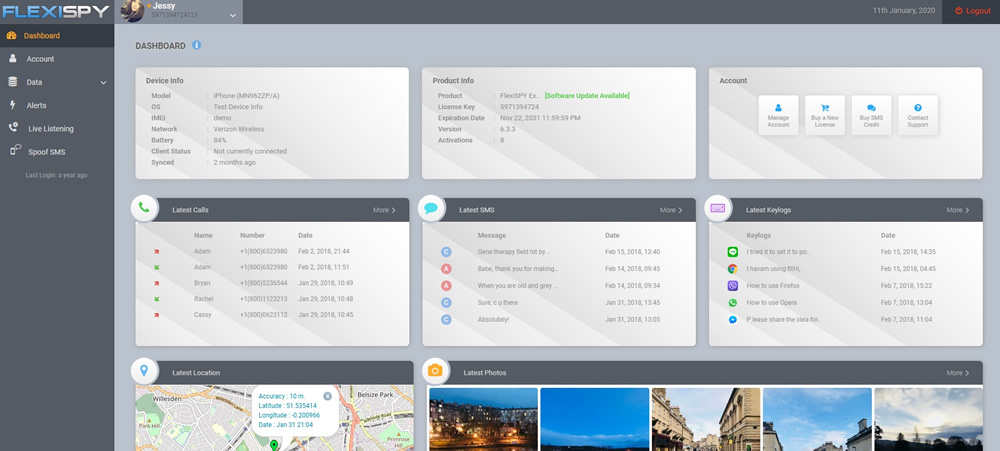The width and height of the screenshot is (1000, 451).
Task: Click the Logout button
Action: point(973,11)
